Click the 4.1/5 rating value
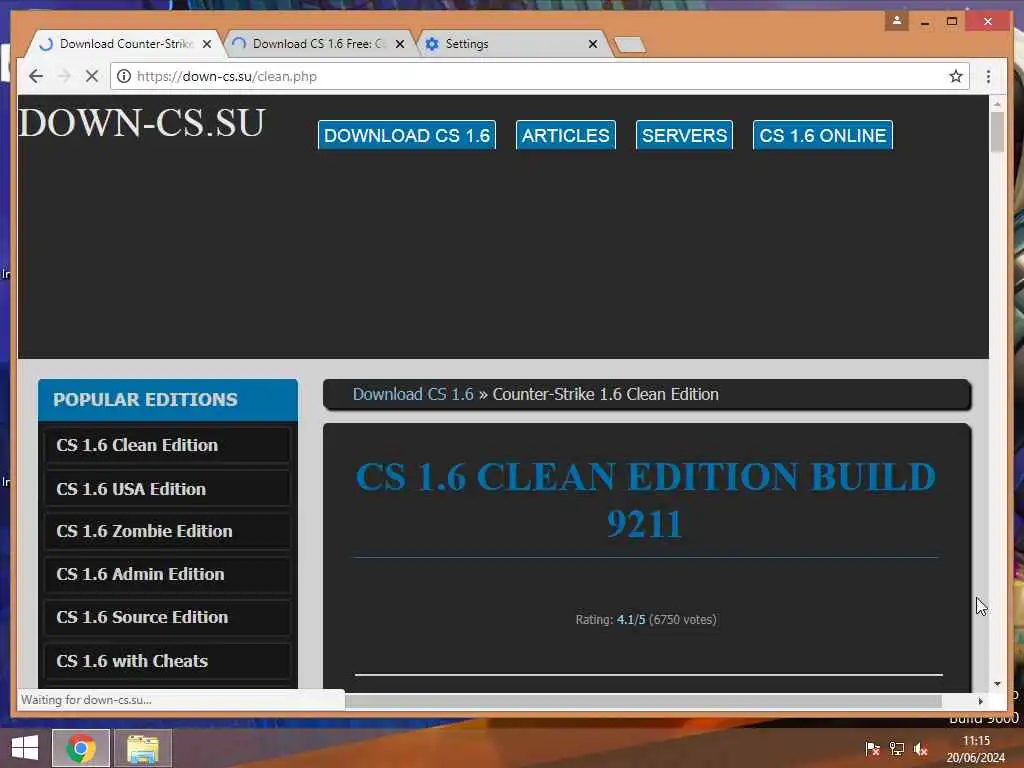The height and width of the screenshot is (768, 1024). click(631, 619)
